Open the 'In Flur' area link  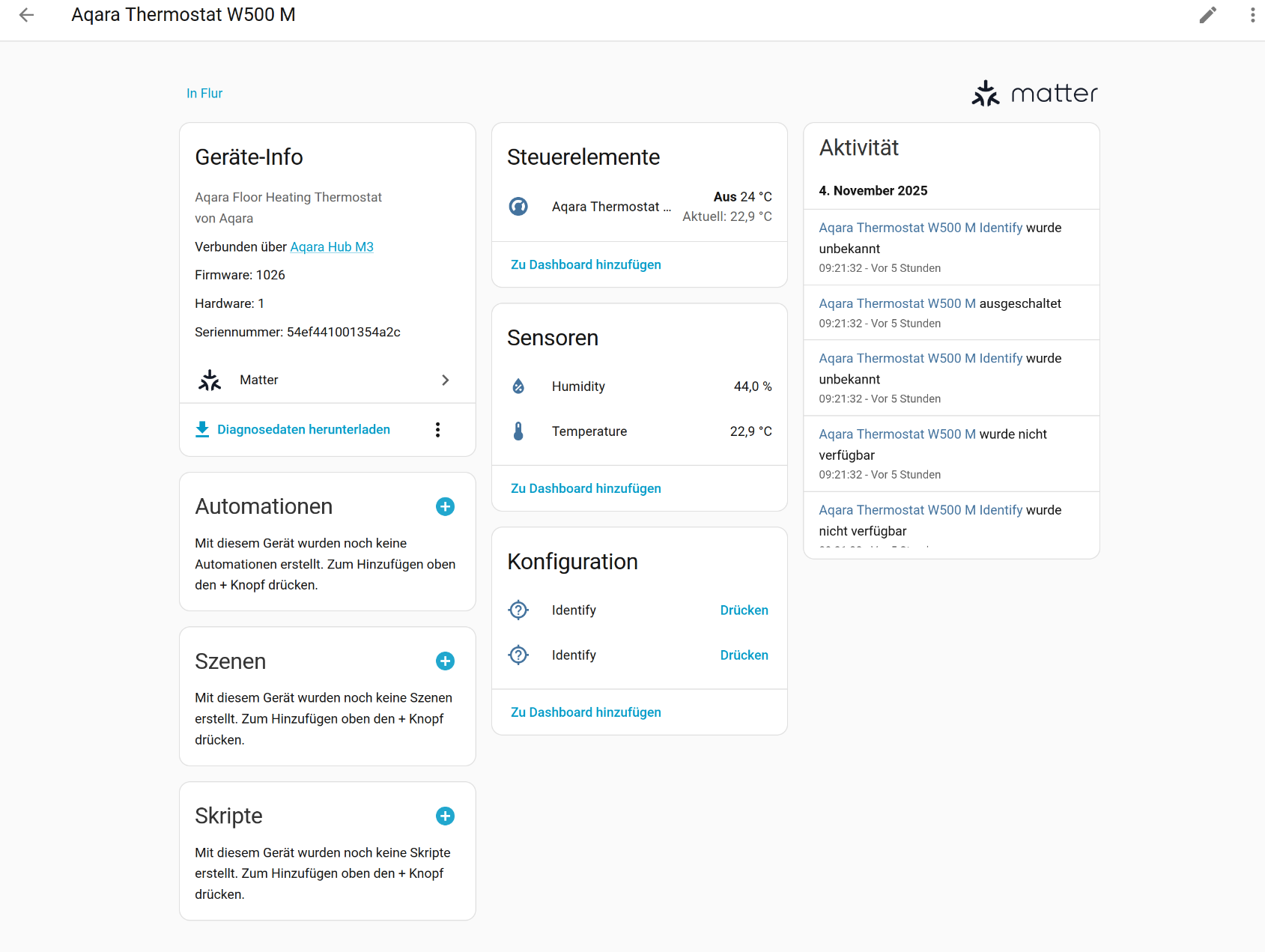click(204, 94)
